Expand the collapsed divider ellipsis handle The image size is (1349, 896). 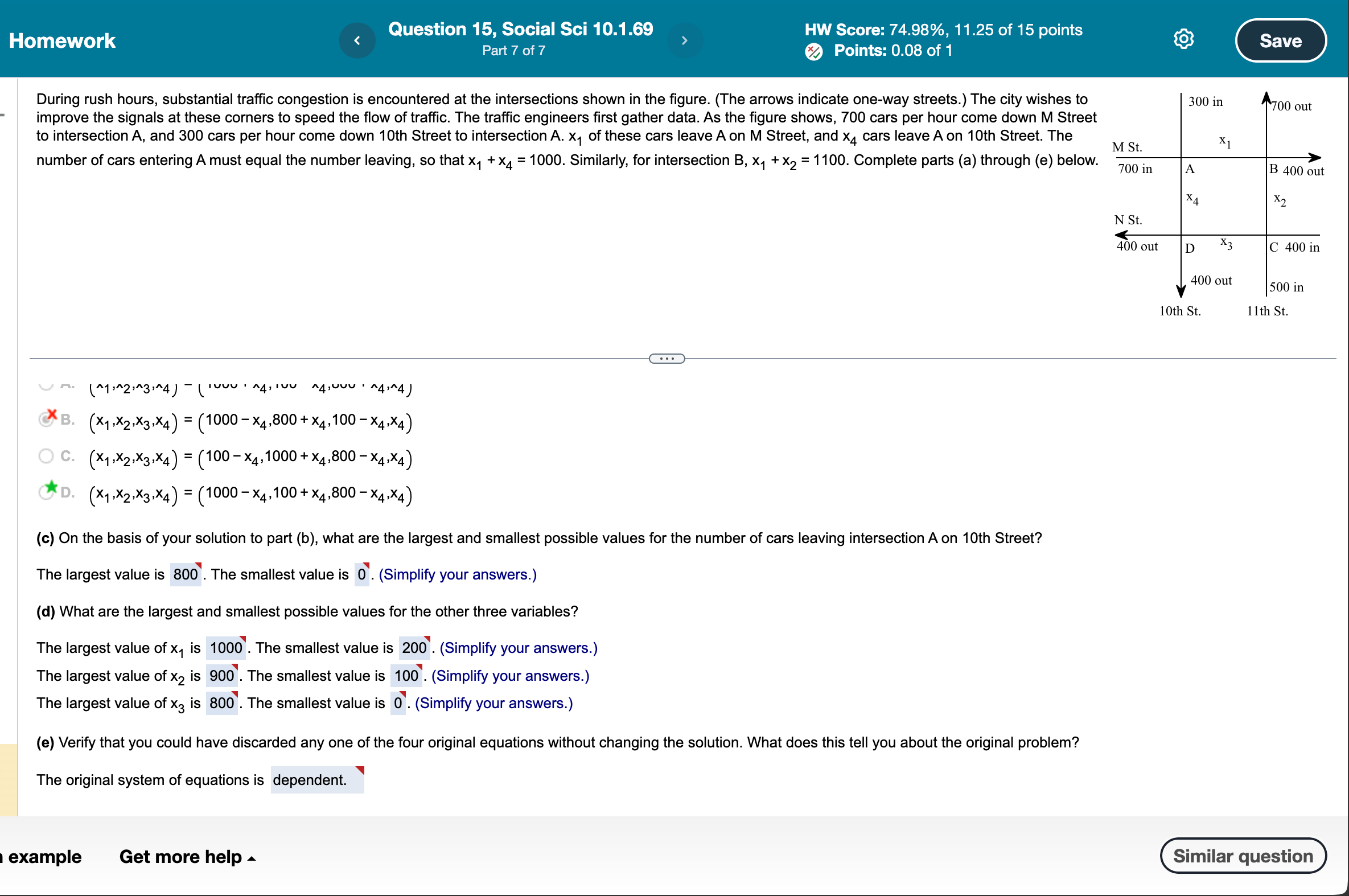coord(667,359)
